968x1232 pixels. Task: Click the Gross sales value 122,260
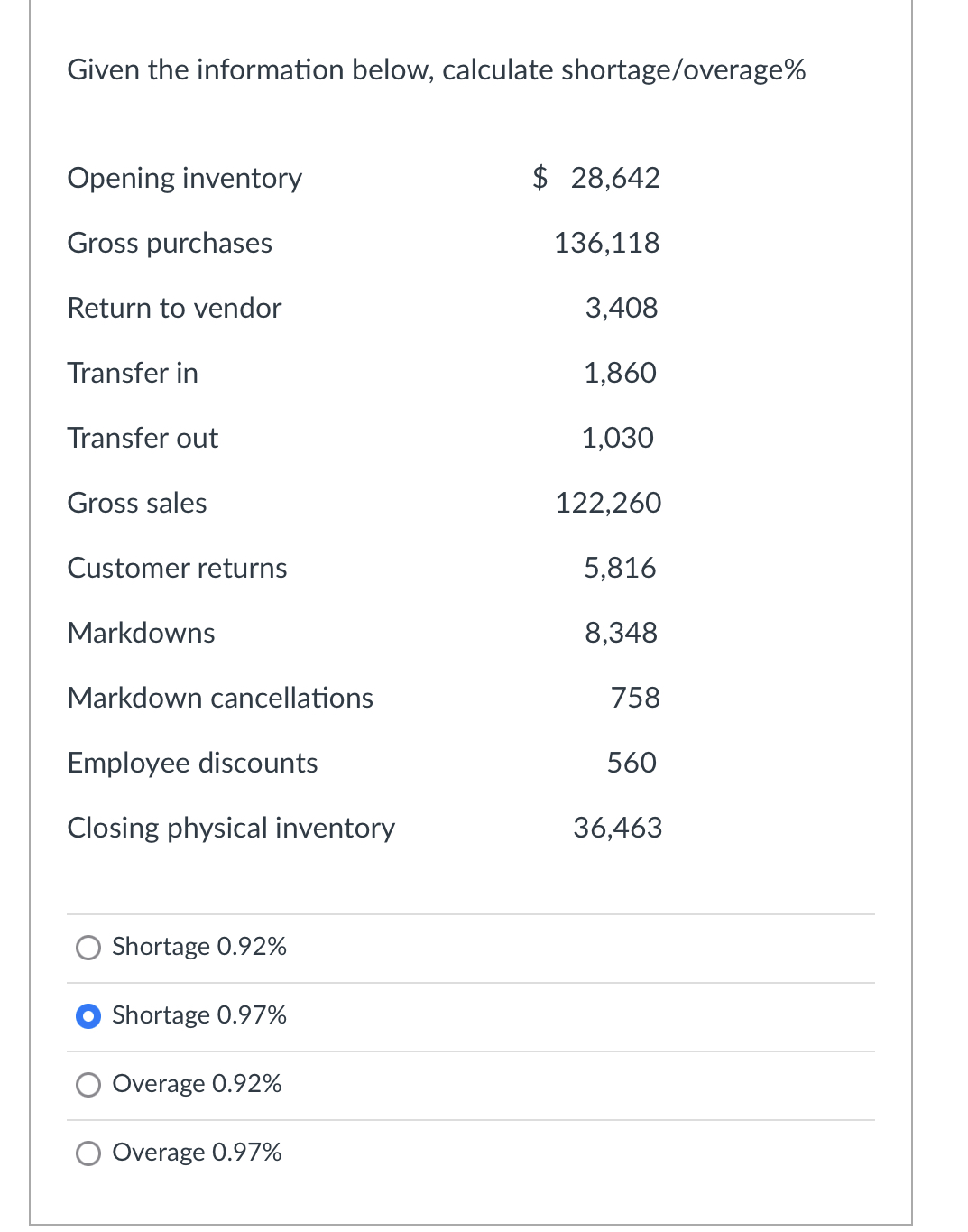606,503
